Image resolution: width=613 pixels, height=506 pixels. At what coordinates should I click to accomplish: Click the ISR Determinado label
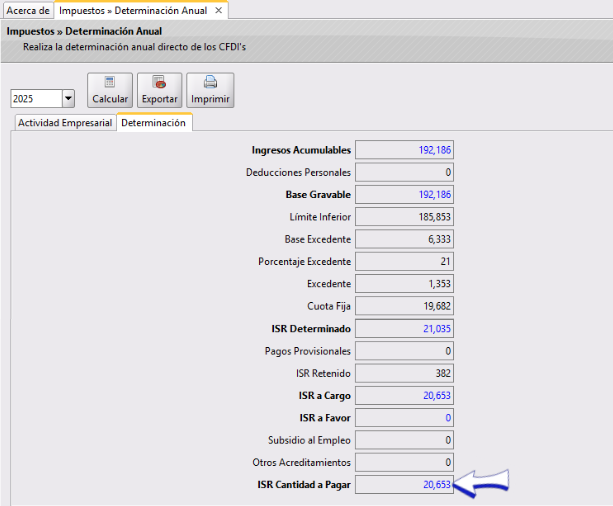tap(311, 328)
